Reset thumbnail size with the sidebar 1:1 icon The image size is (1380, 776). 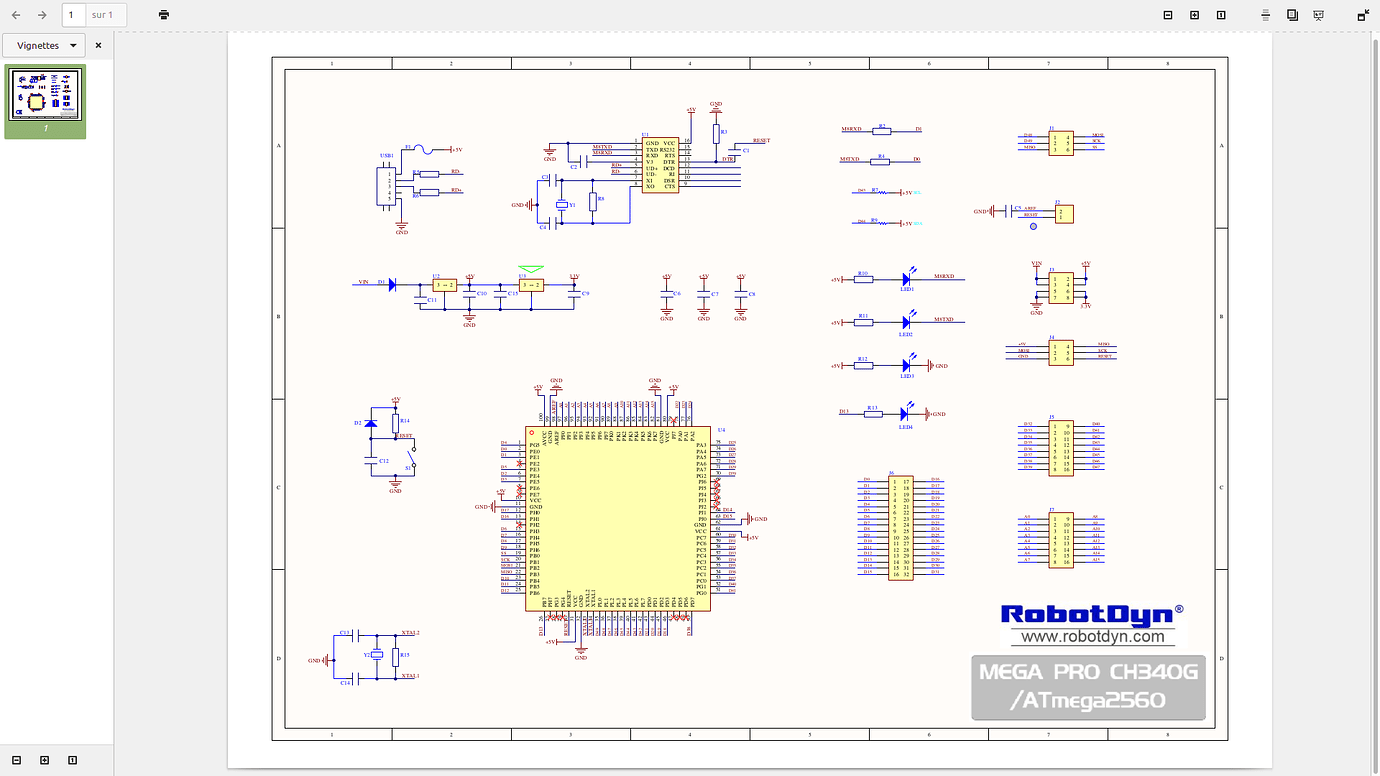point(72,760)
